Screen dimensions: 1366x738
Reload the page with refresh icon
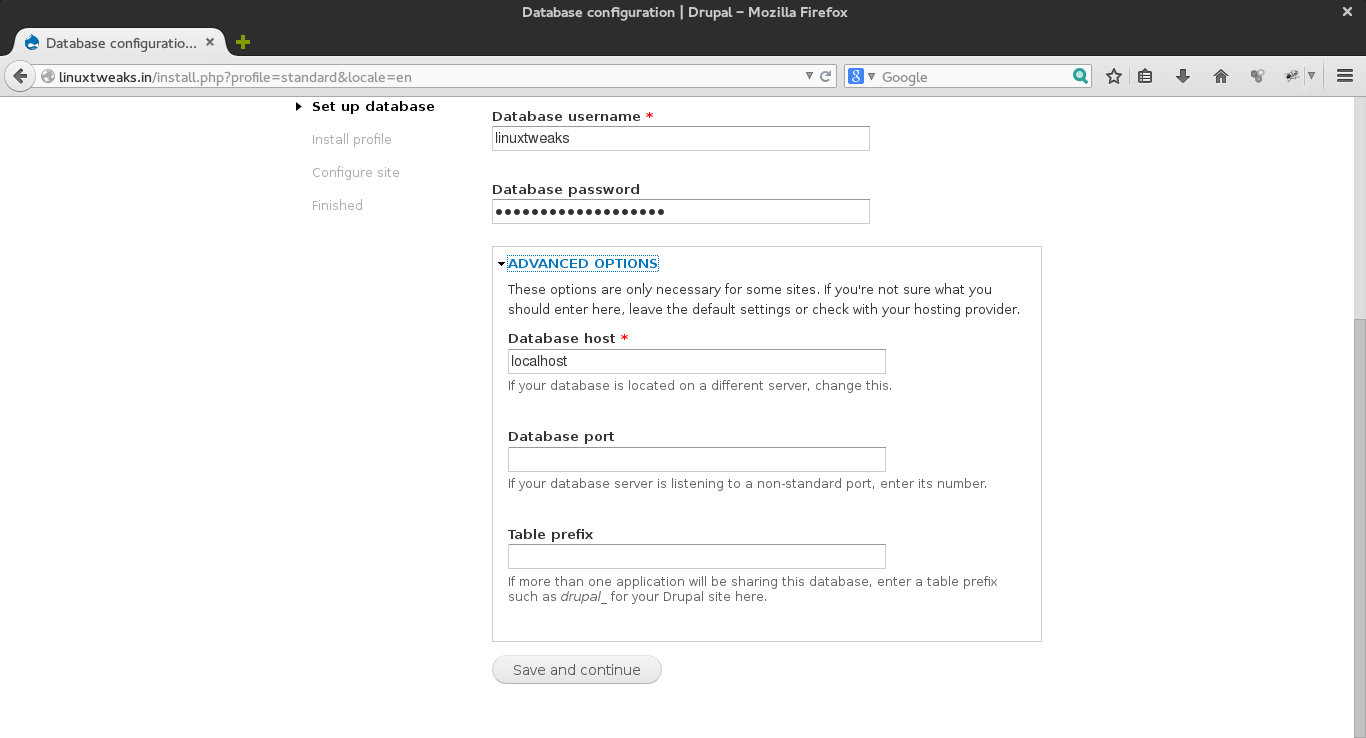pos(826,76)
